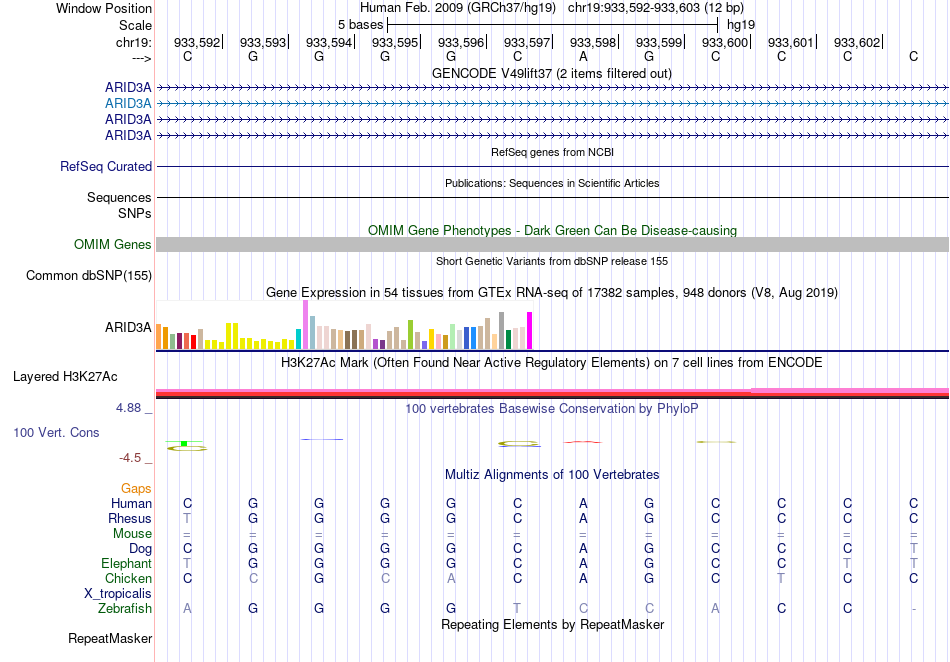The height and width of the screenshot is (662, 950).
Task: Click the 5 bases scale bar
Action: [x=552, y=24]
